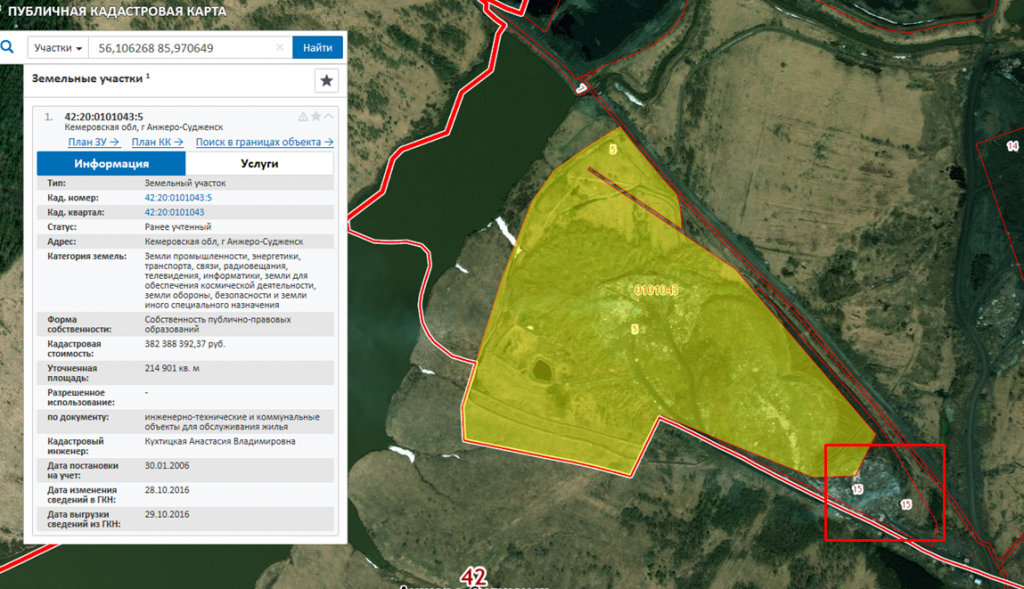
Task: Open the План ЗУ link
Action: 93,142
